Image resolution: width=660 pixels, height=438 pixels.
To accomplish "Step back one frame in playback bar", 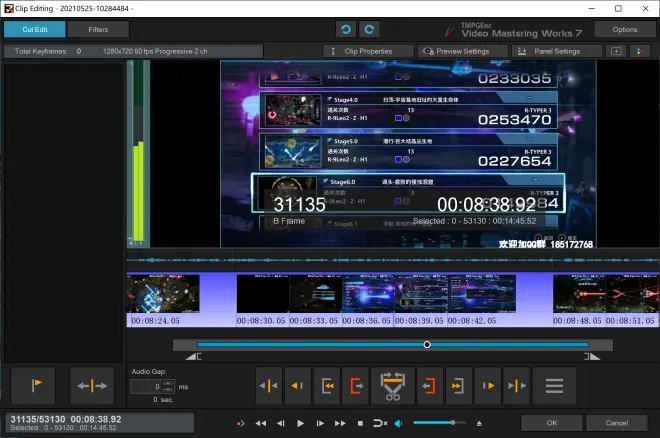I will pyautogui.click(x=281, y=423).
